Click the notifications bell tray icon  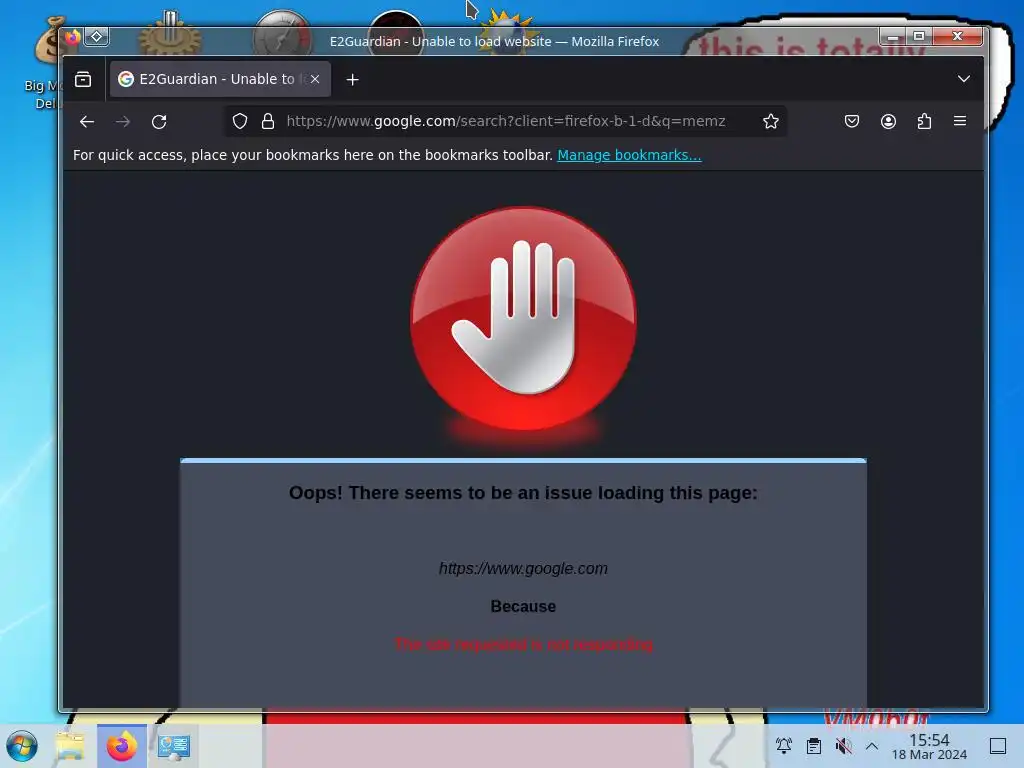tap(784, 745)
